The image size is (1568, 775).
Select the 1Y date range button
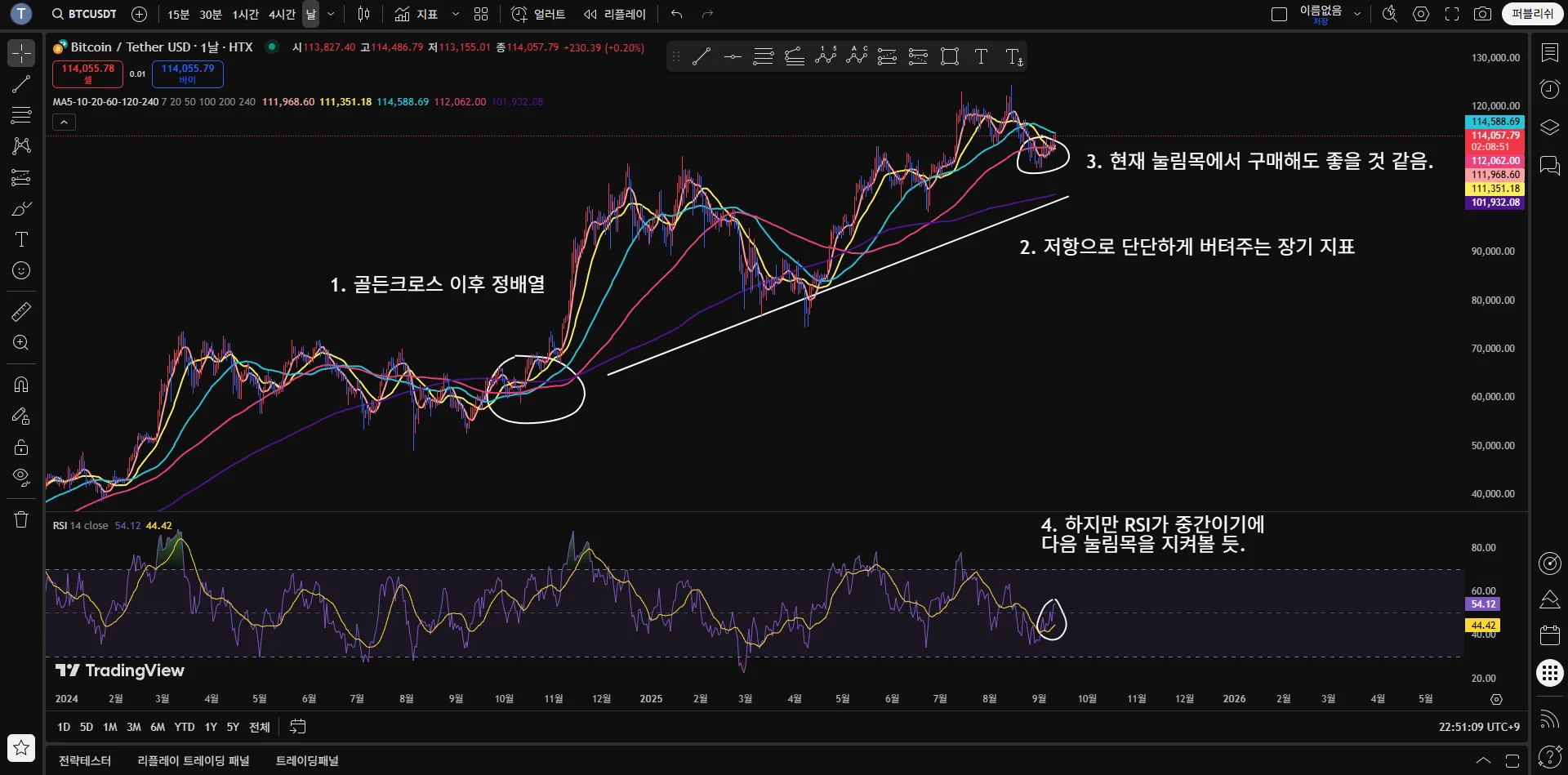pyautogui.click(x=211, y=727)
